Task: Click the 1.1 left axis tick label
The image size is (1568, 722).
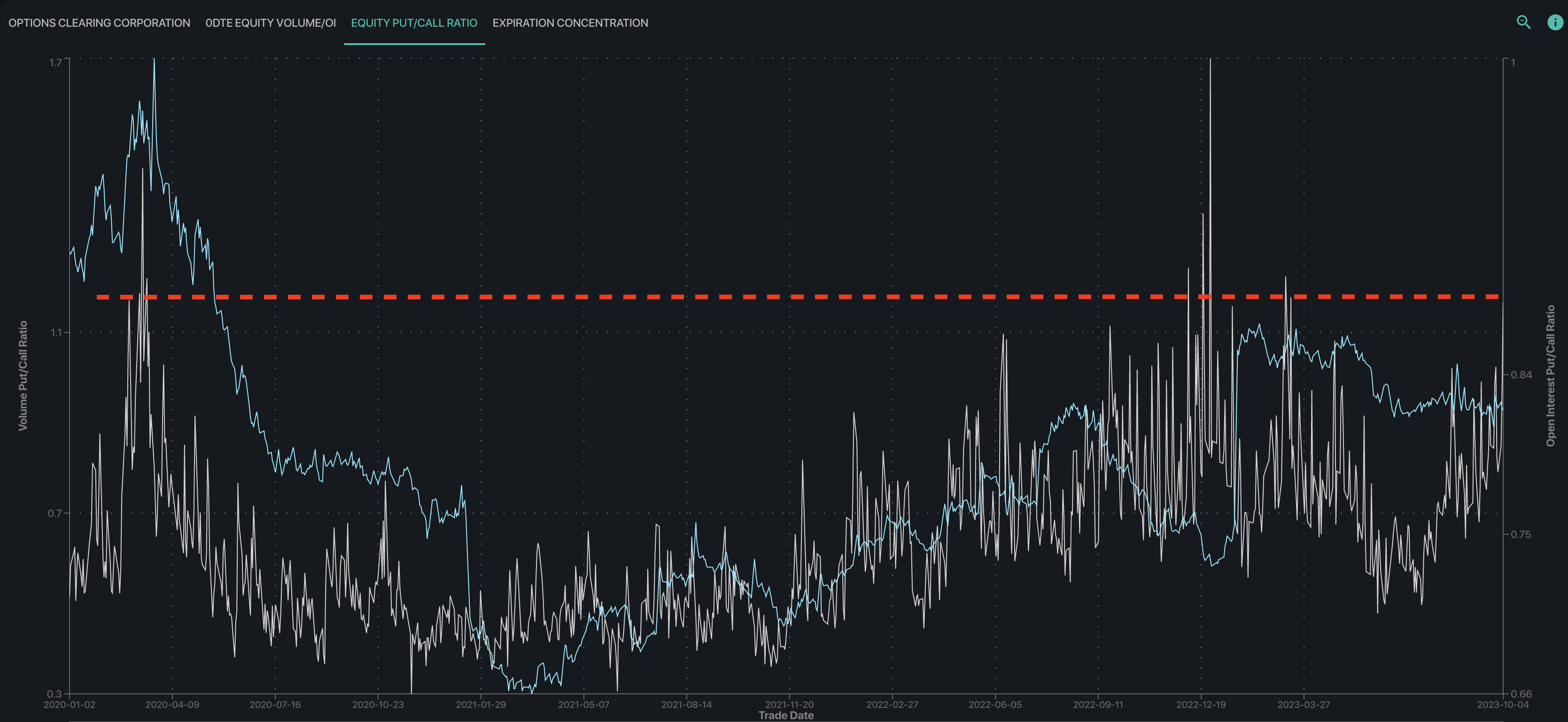Action: [x=57, y=332]
